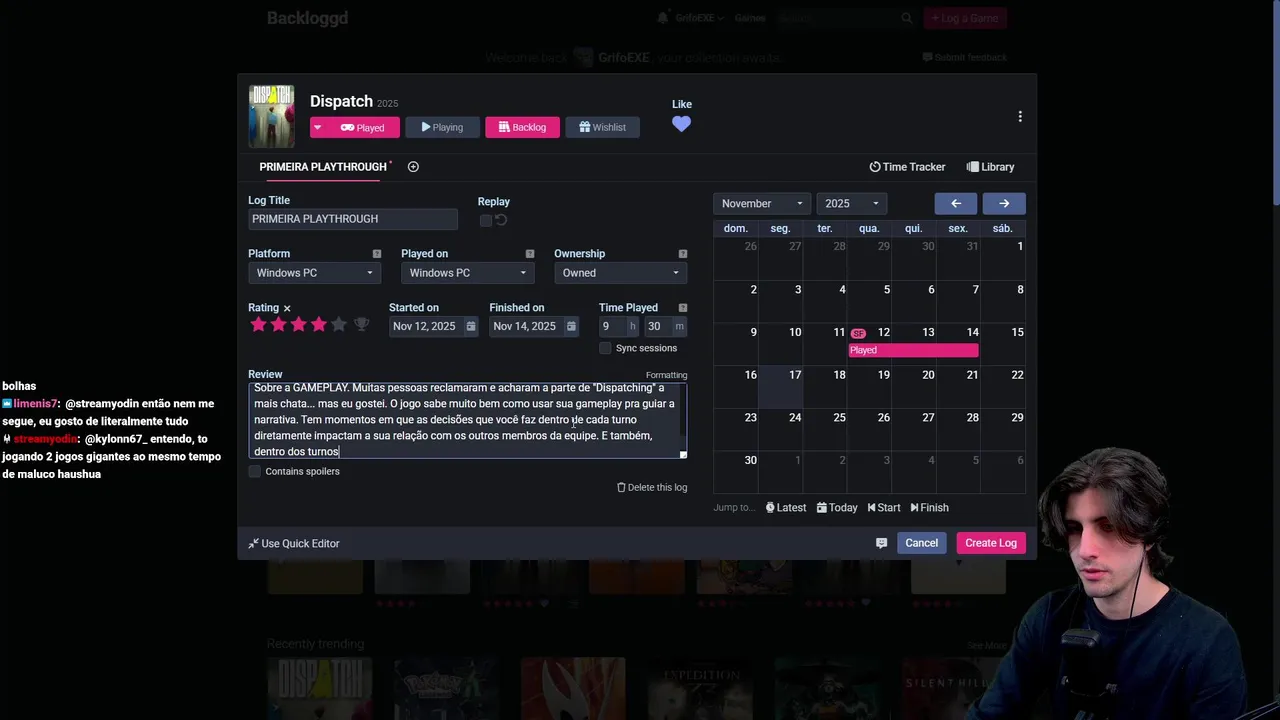Toggle the Wishlist status button

pyautogui.click(x=602, y=127)
